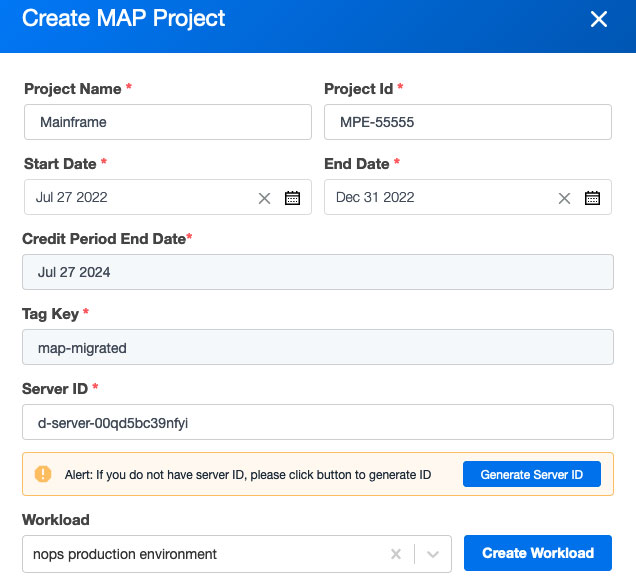Clear the End Date value
Image resolution: width=636 pixels, height=577 pixels.
(x=564, y=198)
